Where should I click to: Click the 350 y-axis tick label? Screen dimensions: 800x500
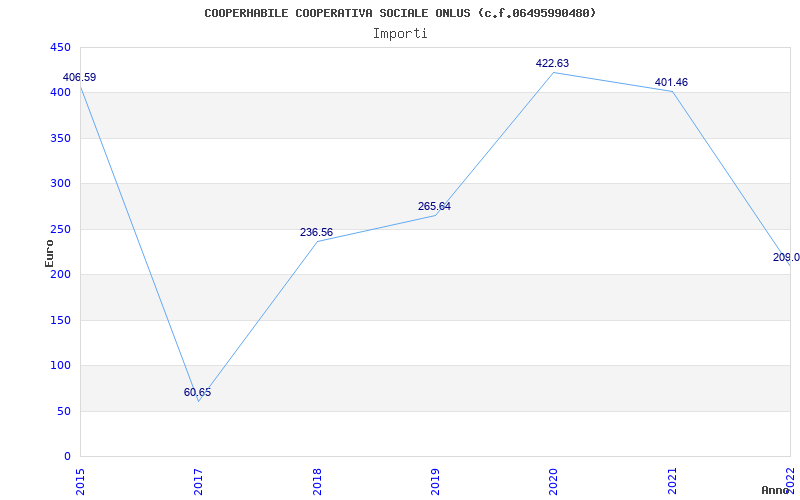[60, 138]
